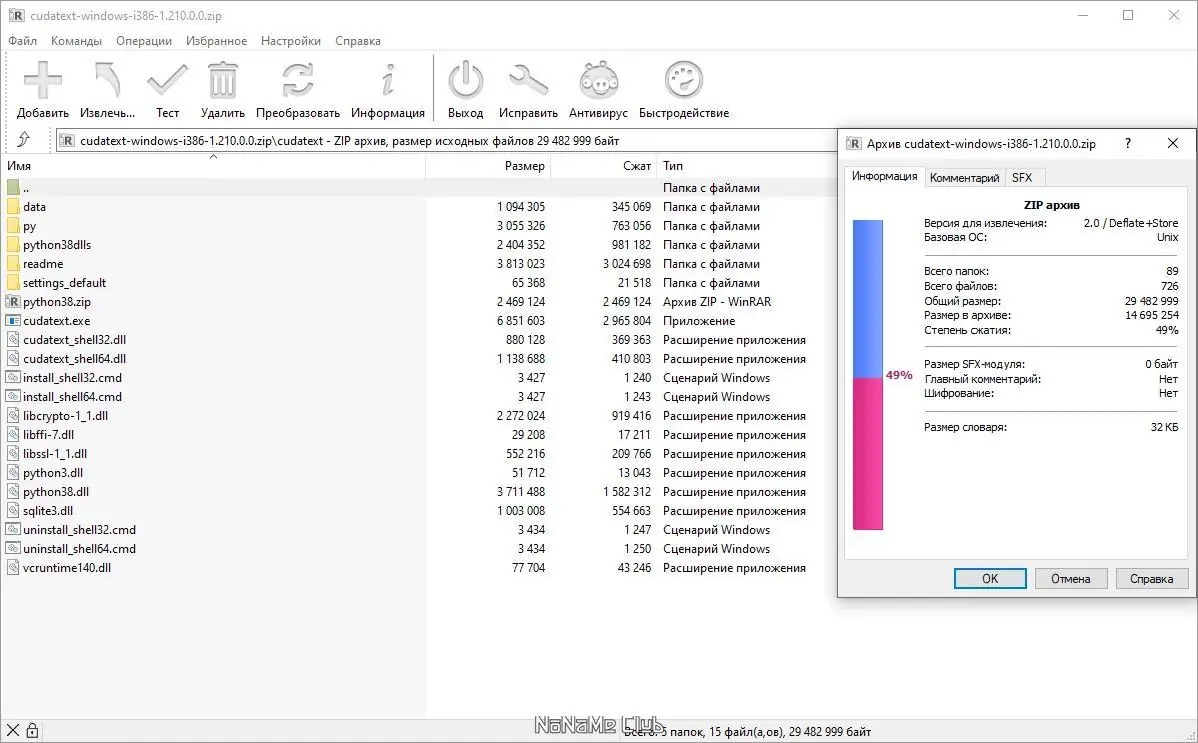This screenshot has width=1198, height=743.
Task: Open the Быстродействие benchmark icon
Action: [x=684, y=80]
